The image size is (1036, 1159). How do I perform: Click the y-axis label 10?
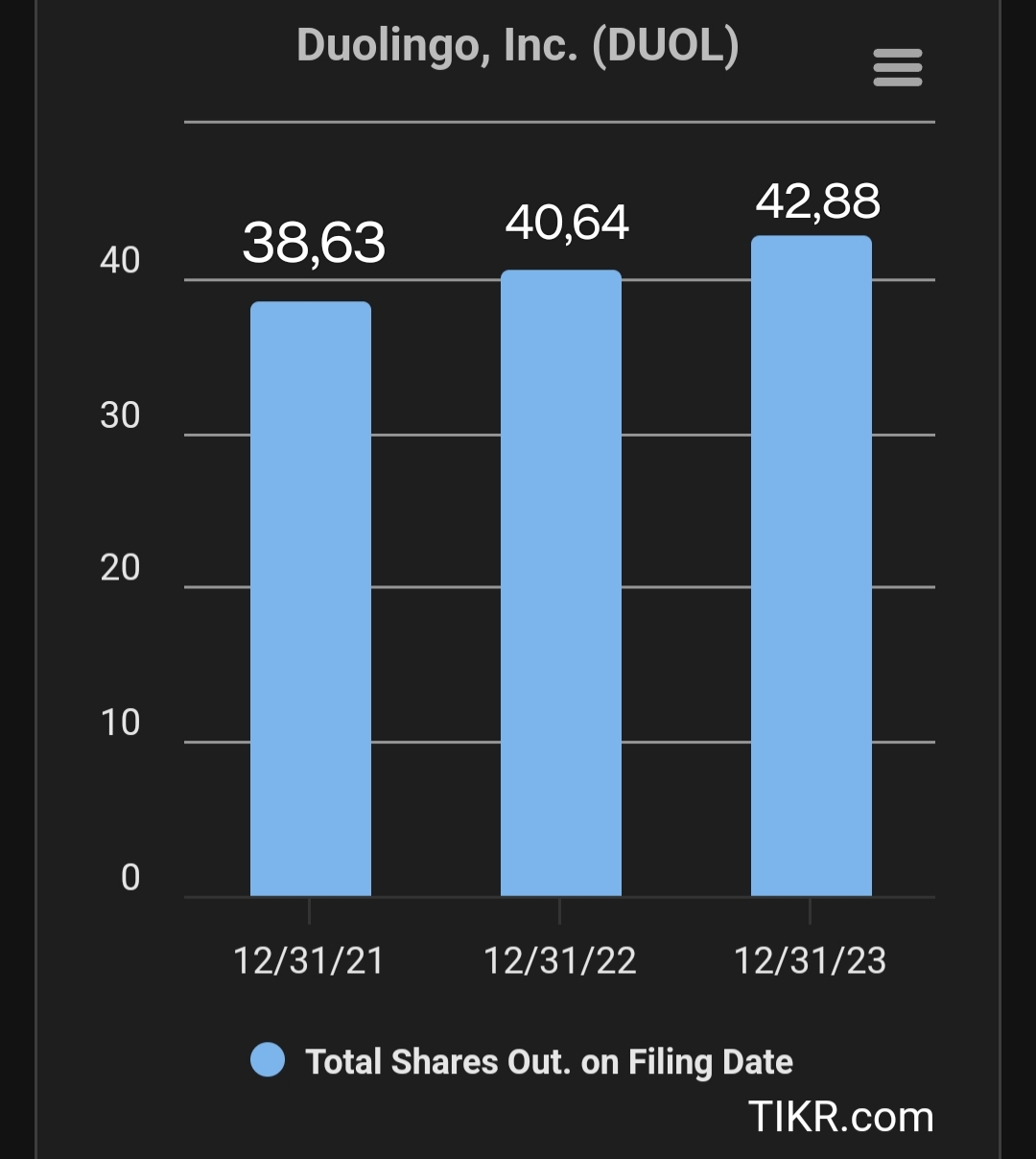pyautogui.click(x=120, y=722)
